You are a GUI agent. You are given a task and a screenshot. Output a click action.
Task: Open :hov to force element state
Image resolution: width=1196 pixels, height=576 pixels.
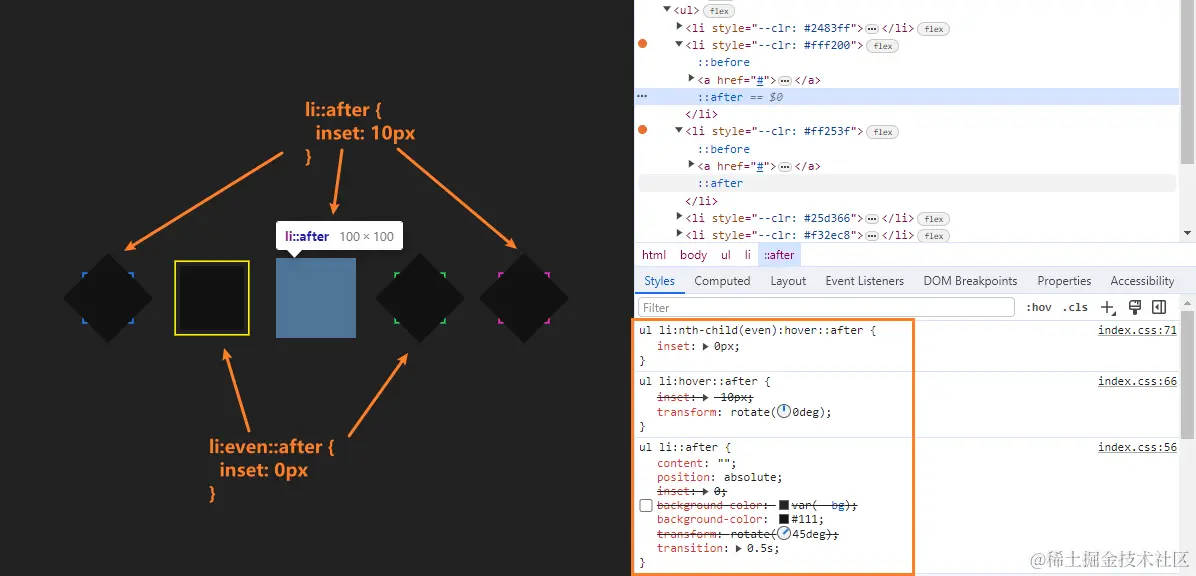[1039, 307]
